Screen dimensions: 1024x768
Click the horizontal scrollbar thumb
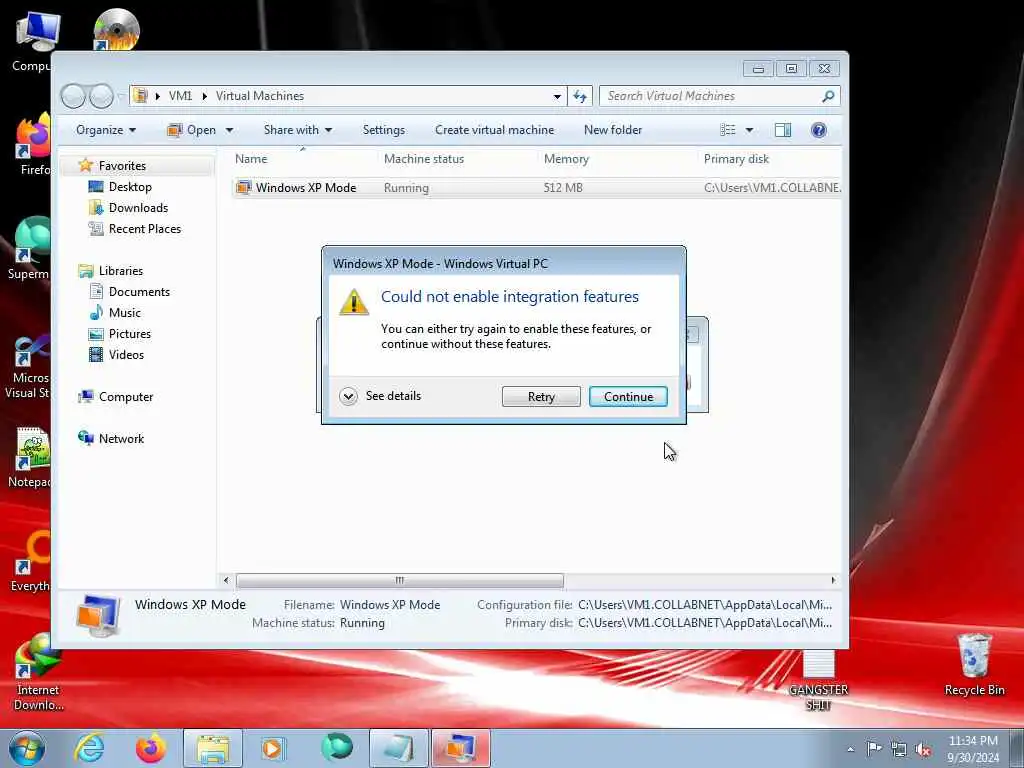(x=400, y=580)
